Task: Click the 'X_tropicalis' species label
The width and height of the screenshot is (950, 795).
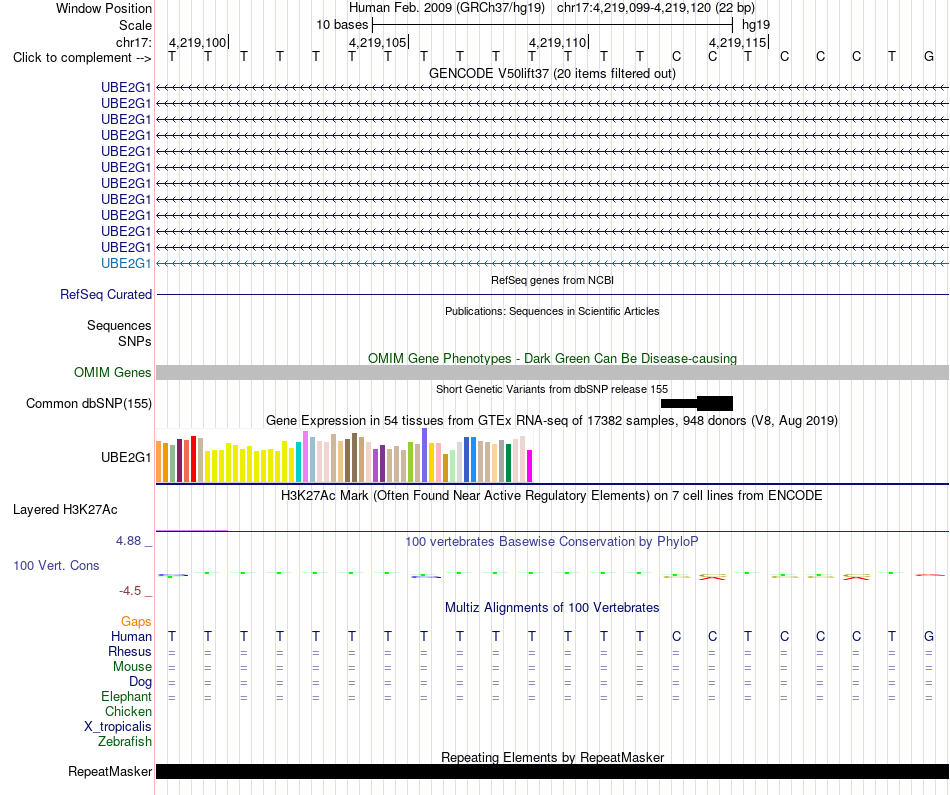Action: pyautogui.click(x=118, y=727)
